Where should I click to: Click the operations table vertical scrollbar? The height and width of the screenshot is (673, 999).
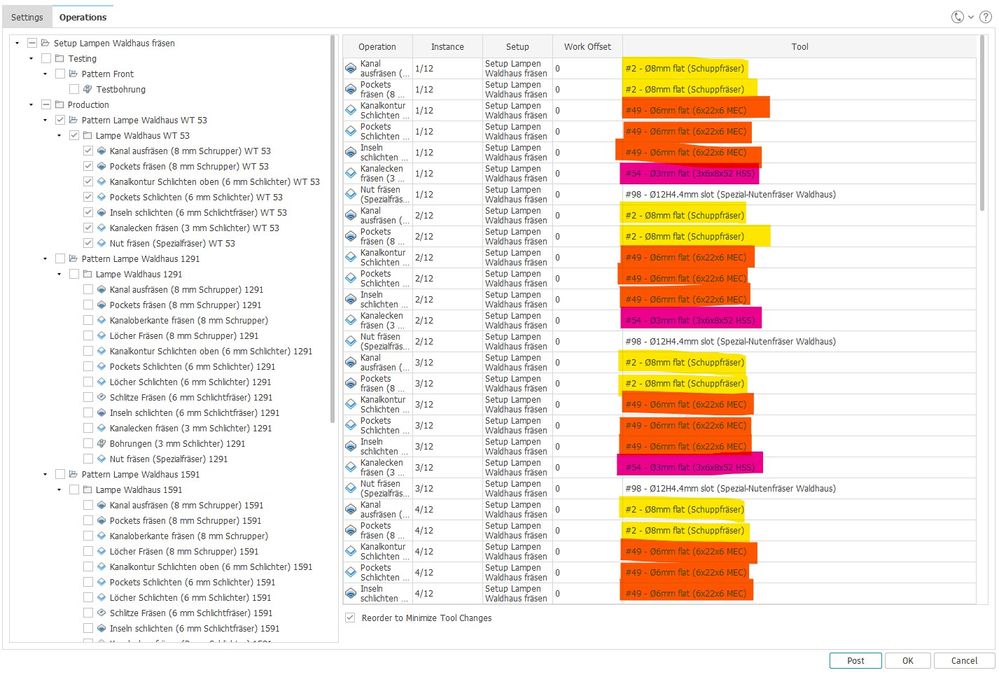(982, 124)
